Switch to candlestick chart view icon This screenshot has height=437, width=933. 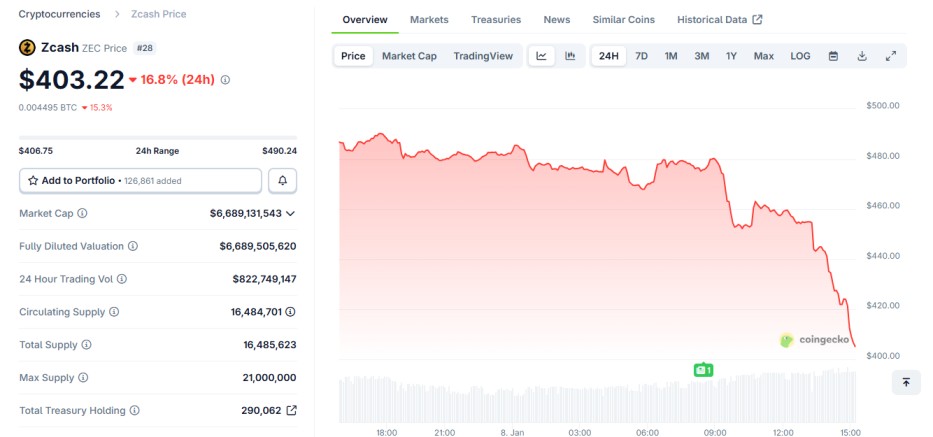pos(570,56)
